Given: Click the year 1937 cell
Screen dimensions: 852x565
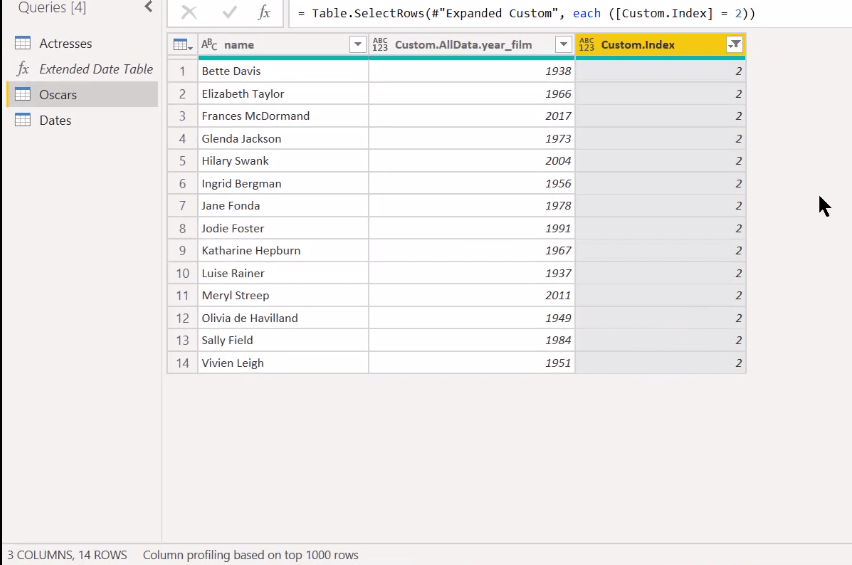Looking at the screenshot, I should click(472, 273).
